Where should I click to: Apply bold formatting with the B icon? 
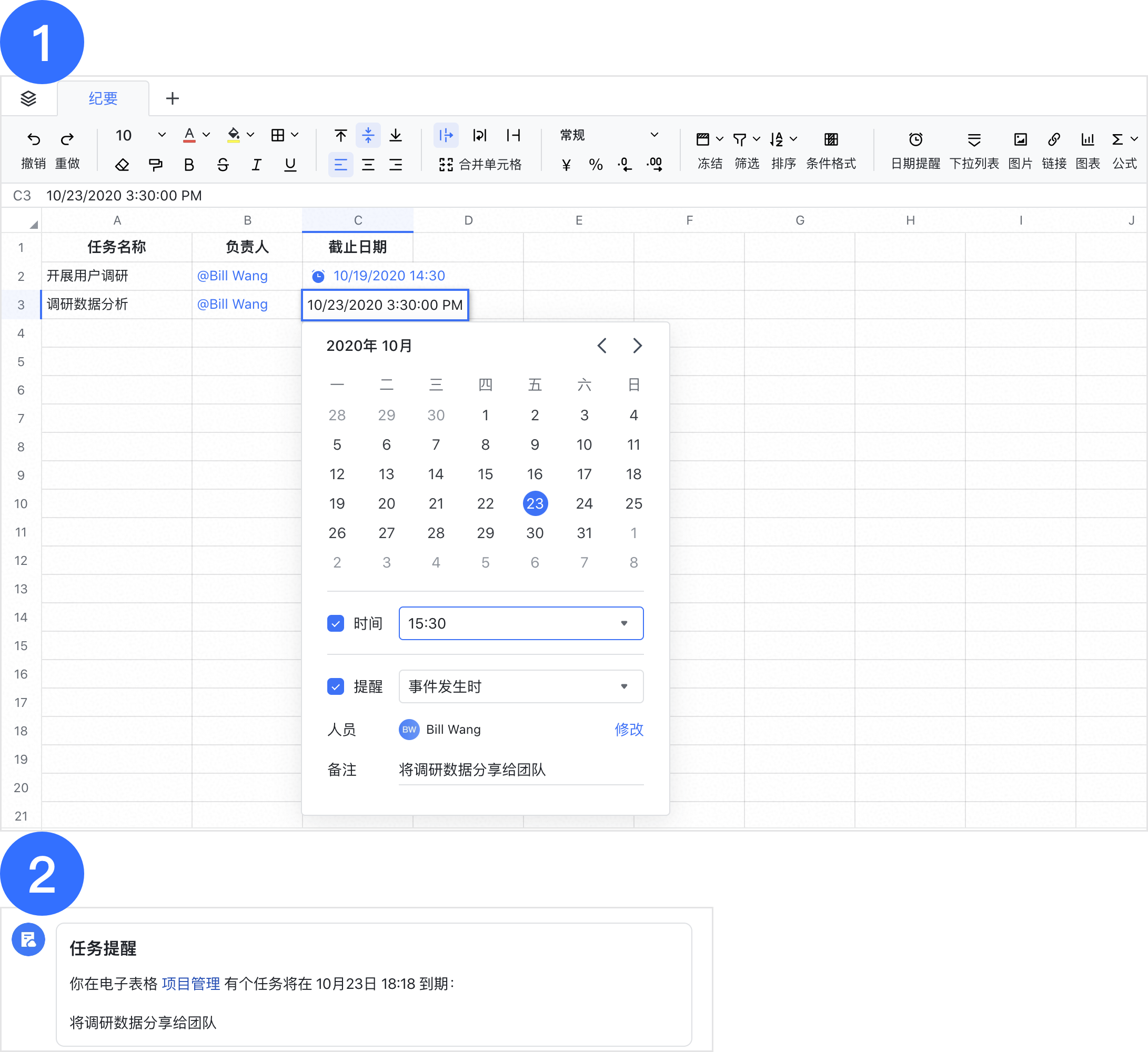coord(188,165)
